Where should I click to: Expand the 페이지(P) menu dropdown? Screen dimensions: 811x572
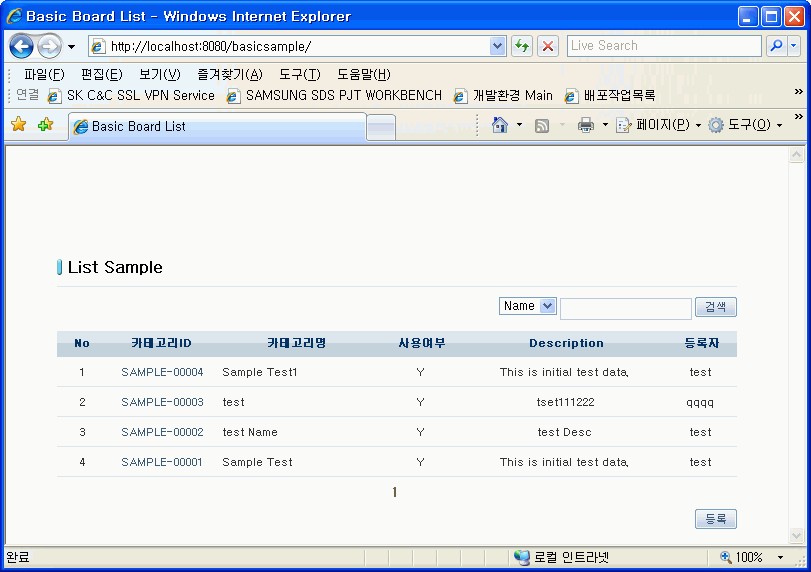coord(698,125)
